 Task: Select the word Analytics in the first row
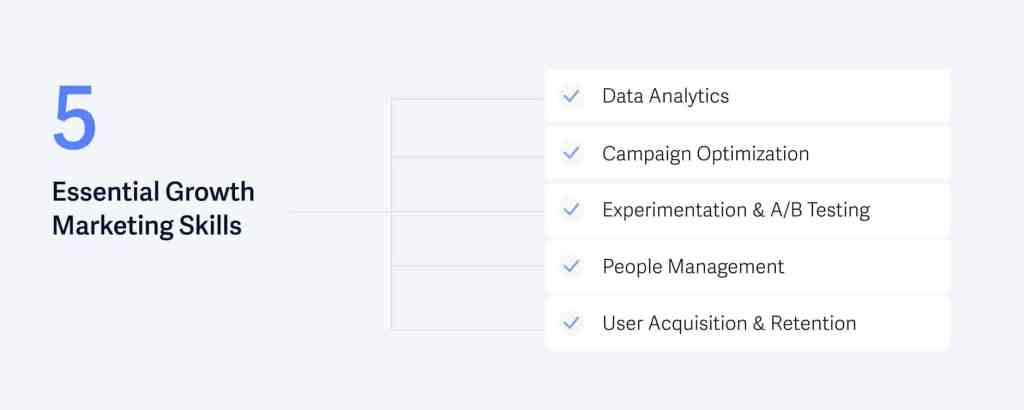click(688, 97)
